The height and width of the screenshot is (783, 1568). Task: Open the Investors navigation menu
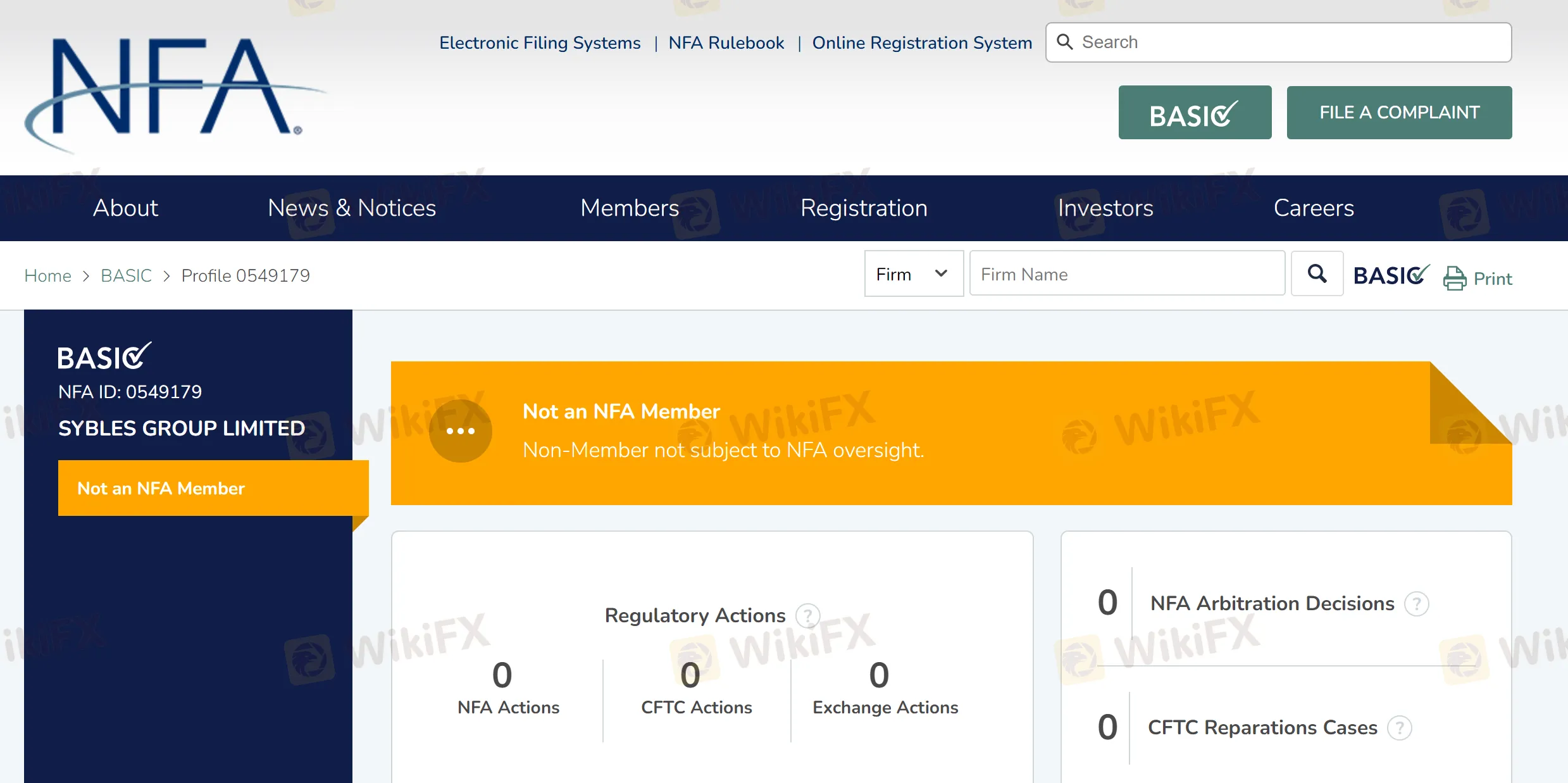coord(1104,208)
